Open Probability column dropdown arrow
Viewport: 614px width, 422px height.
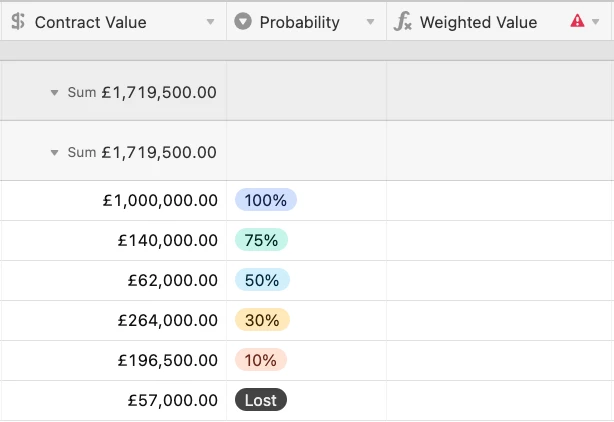(370, 22)
